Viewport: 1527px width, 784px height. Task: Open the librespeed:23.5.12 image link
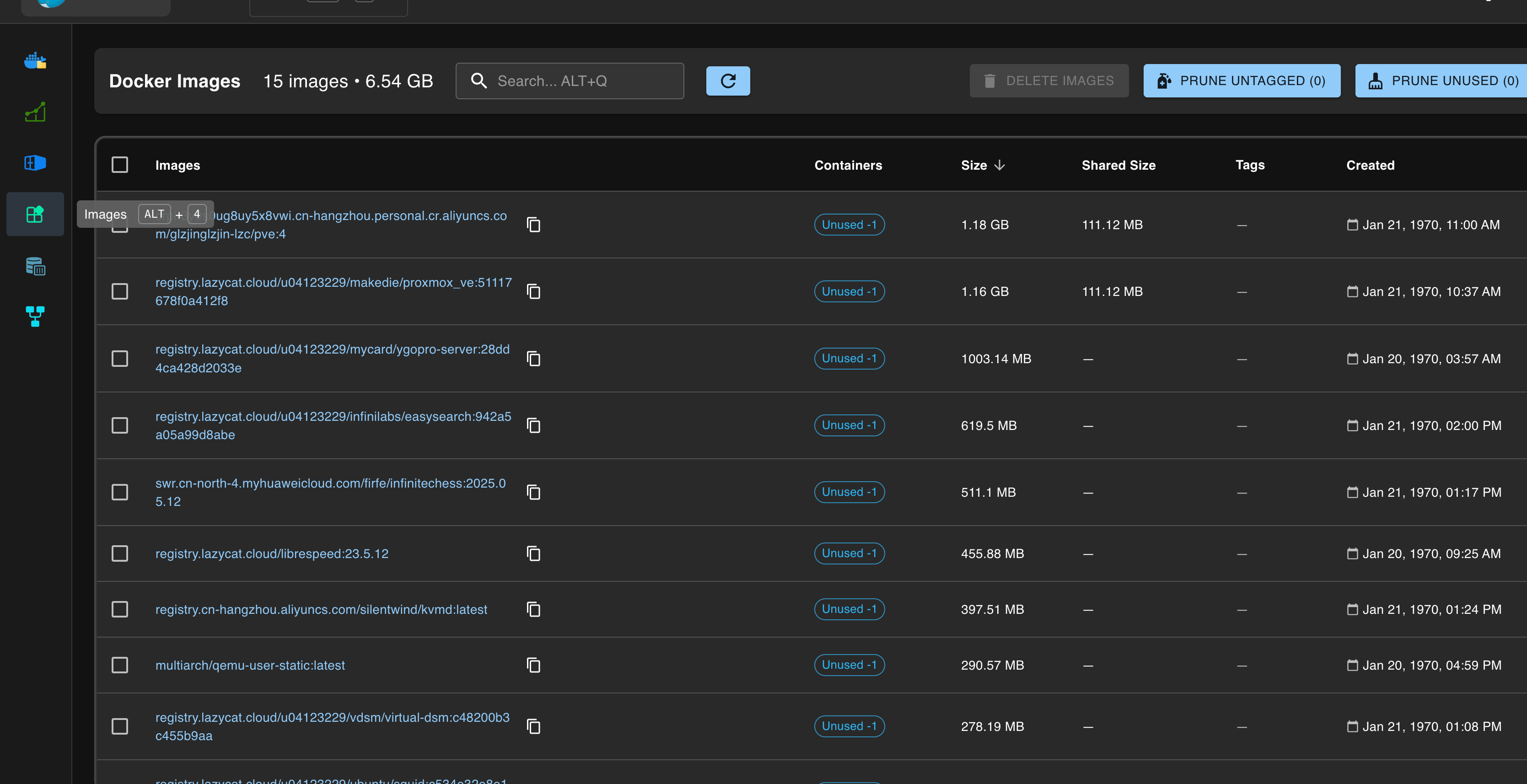[272, 553]
